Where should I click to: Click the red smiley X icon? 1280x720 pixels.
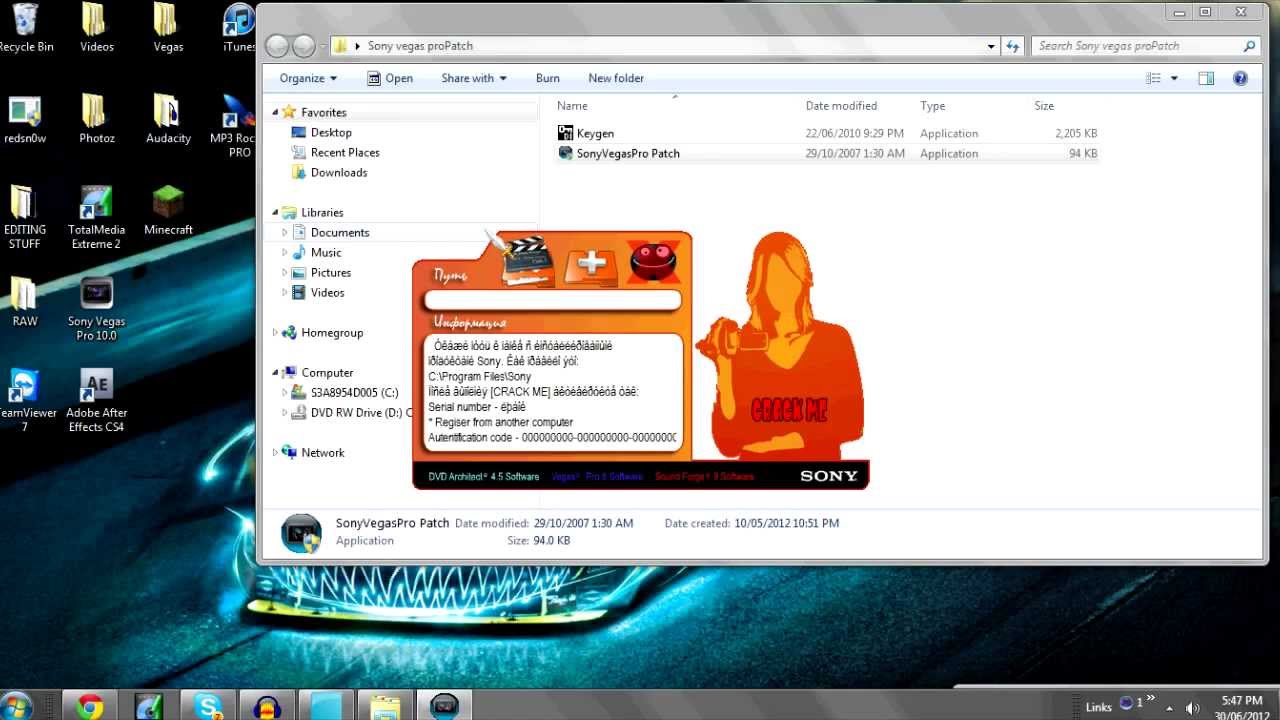pos(653,262)
